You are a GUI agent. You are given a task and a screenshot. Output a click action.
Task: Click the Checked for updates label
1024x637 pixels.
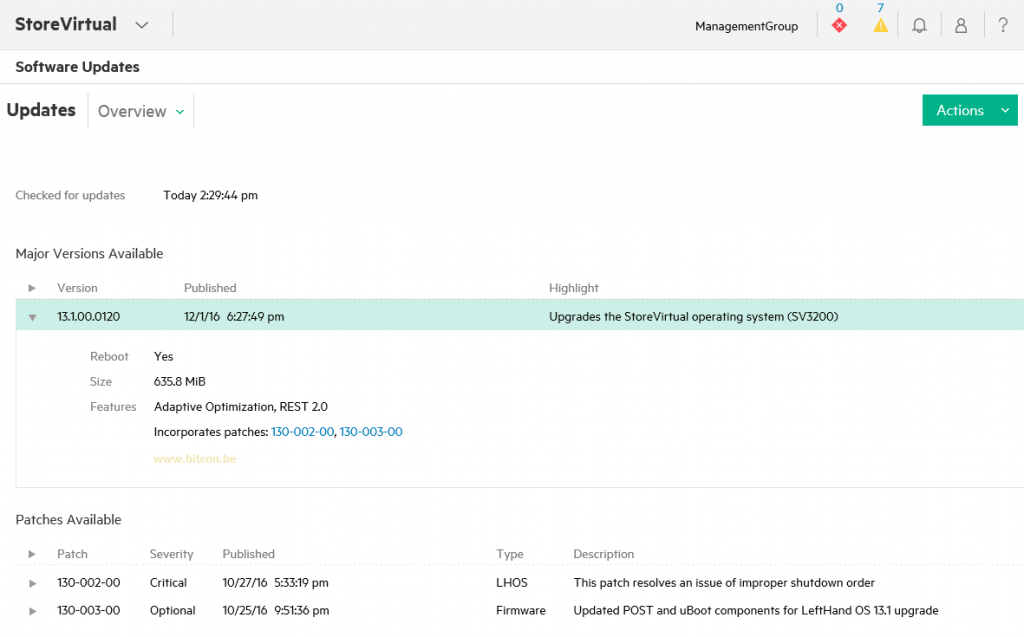[x=70, y=195]
